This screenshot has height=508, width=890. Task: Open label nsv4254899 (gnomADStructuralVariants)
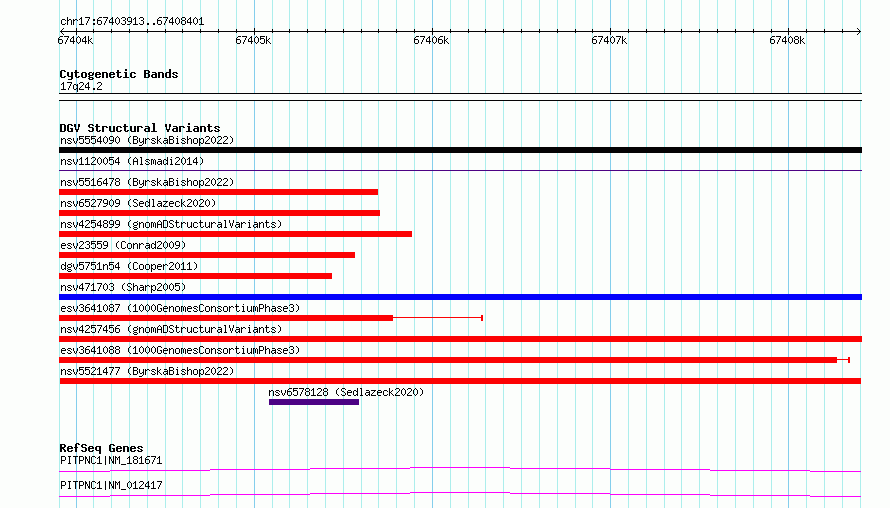171,224
